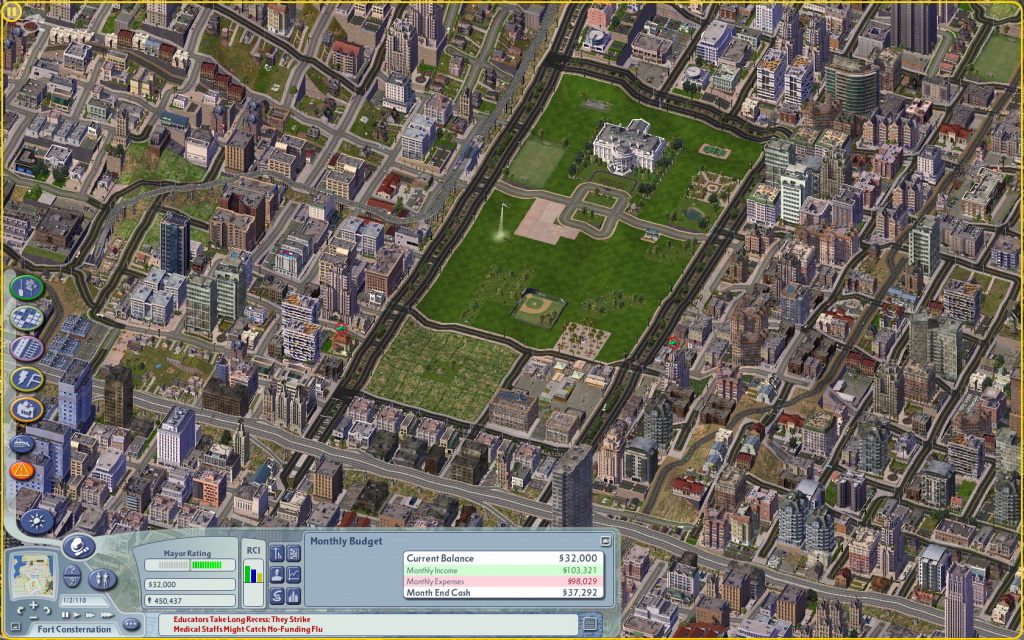Expand the Monthly Budget panel
Image resolution: width=1024 pixels, height=640 pixels.
605,541
